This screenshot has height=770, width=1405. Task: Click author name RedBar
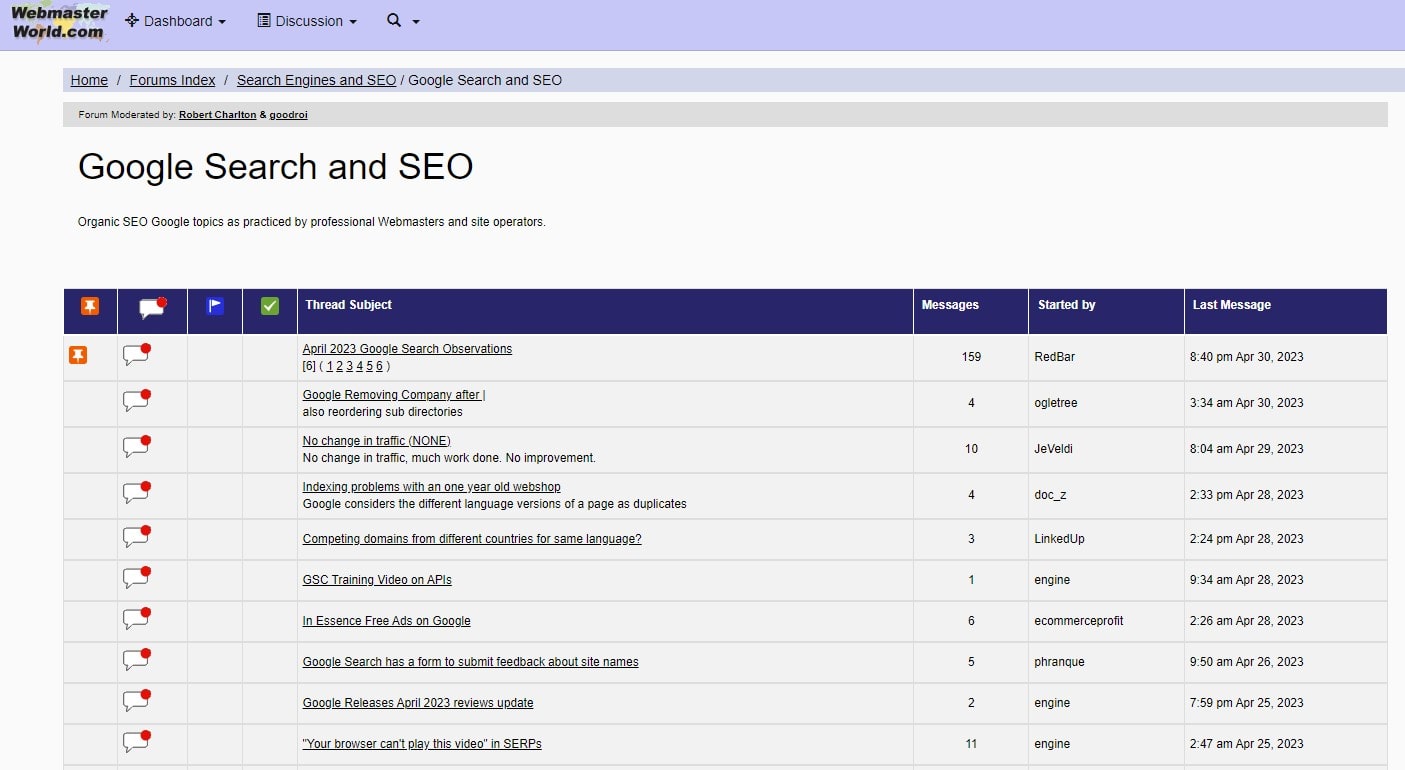click(x=1055, y=357)
